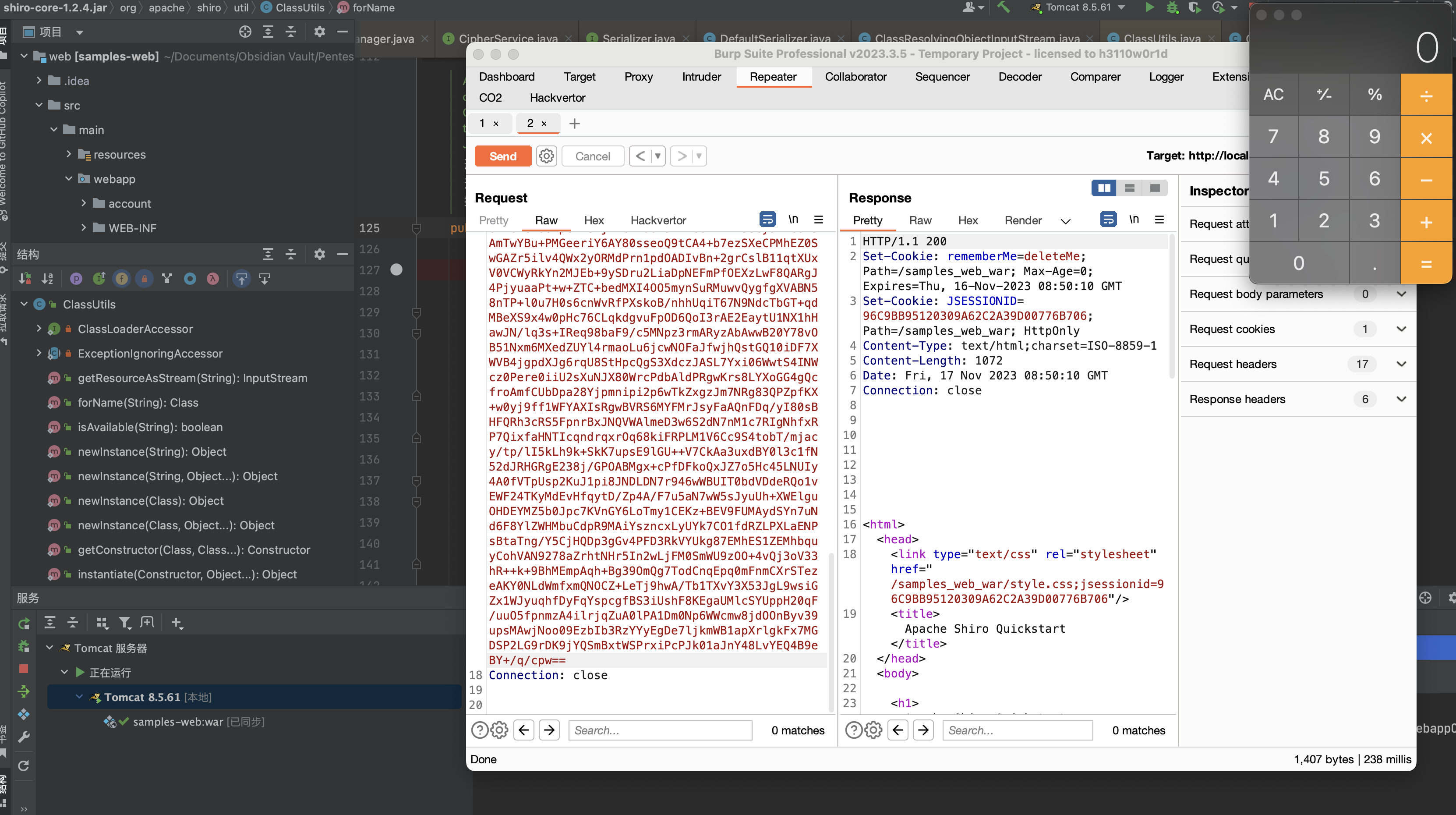Select the combined tab layout view
This screenshot has height=815, width=1456.
pyautogui.click(x=1155, y=188)
